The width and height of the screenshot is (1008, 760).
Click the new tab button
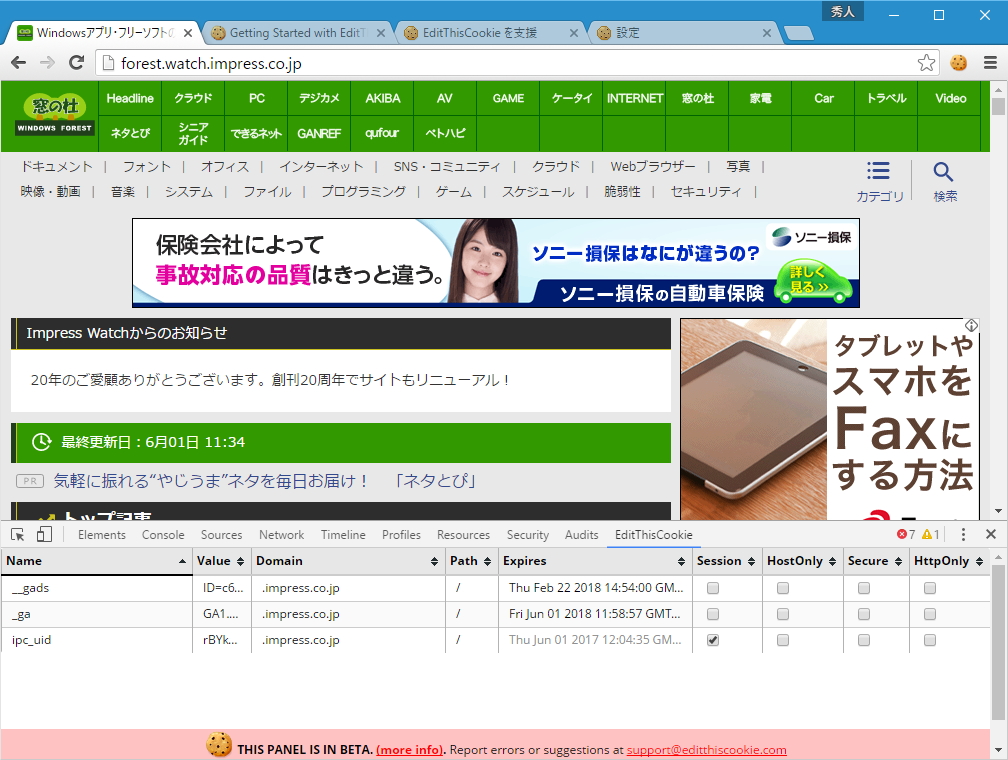pos(799,33)
